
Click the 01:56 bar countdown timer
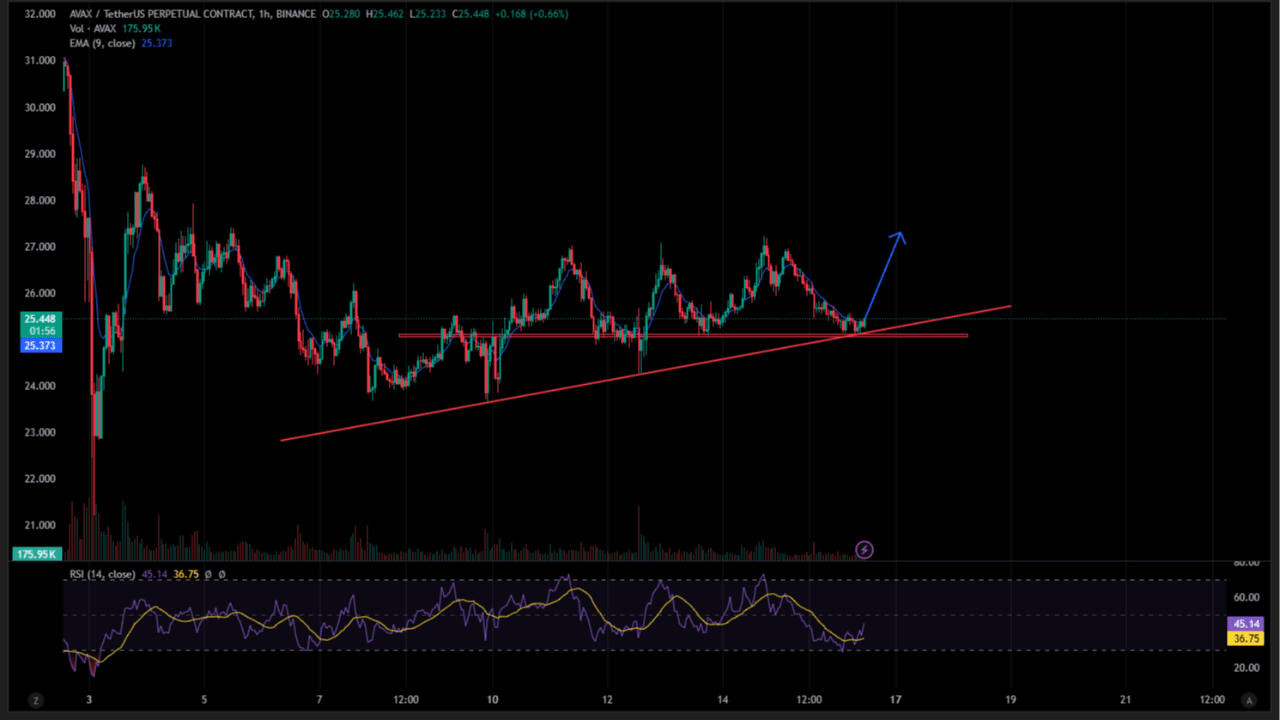click(40, 330)
